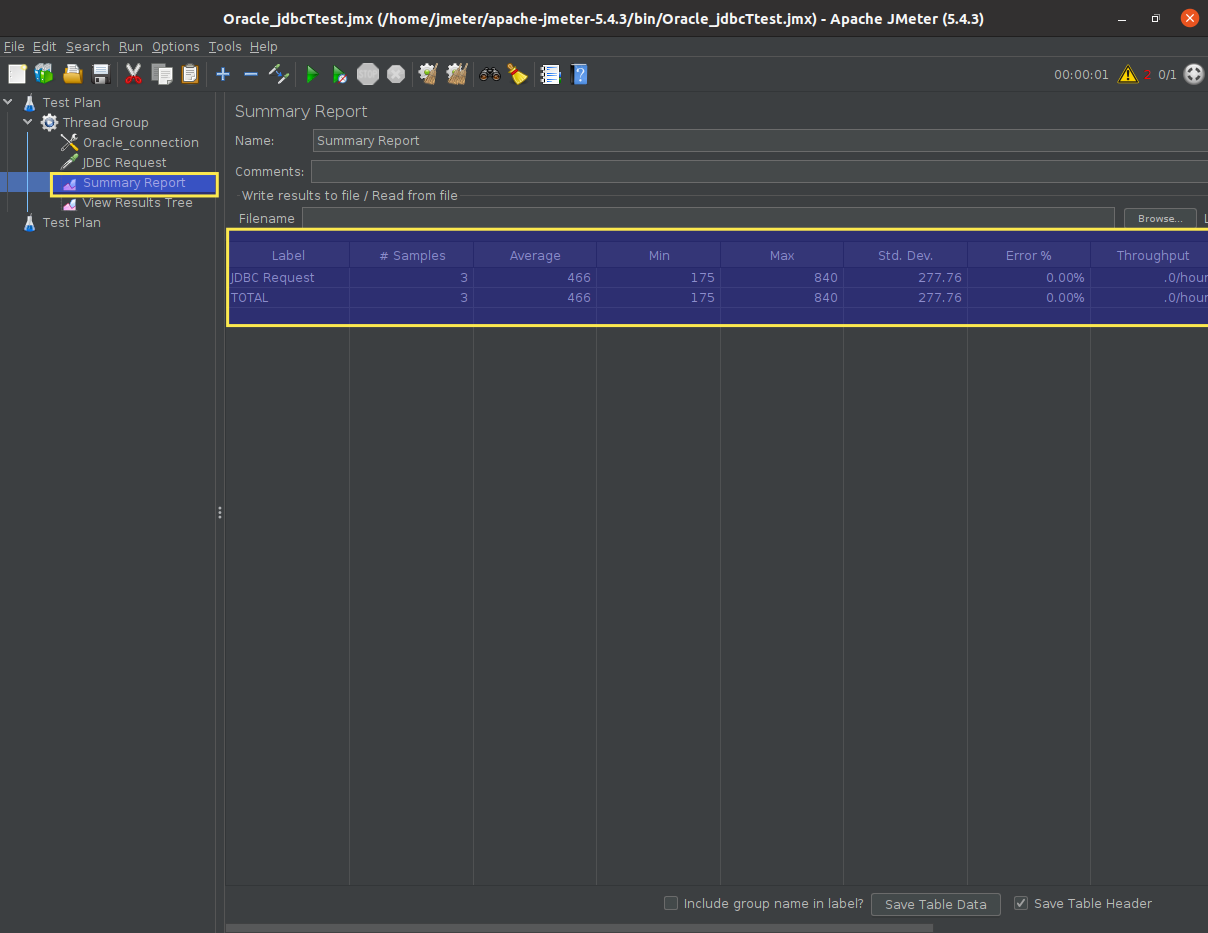
Task: Open the Options menu
Action: point(176,47)
